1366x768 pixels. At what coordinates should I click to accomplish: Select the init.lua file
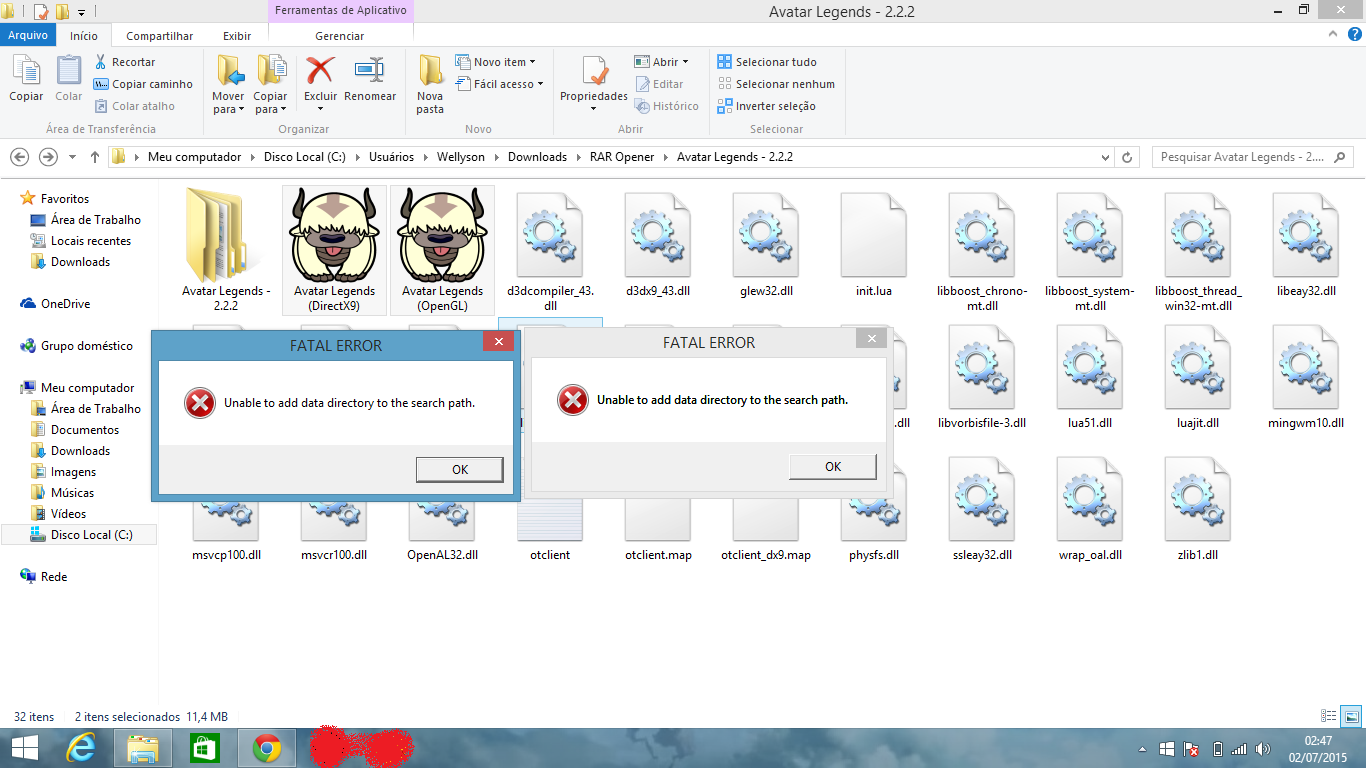click(x=874, y=245)
